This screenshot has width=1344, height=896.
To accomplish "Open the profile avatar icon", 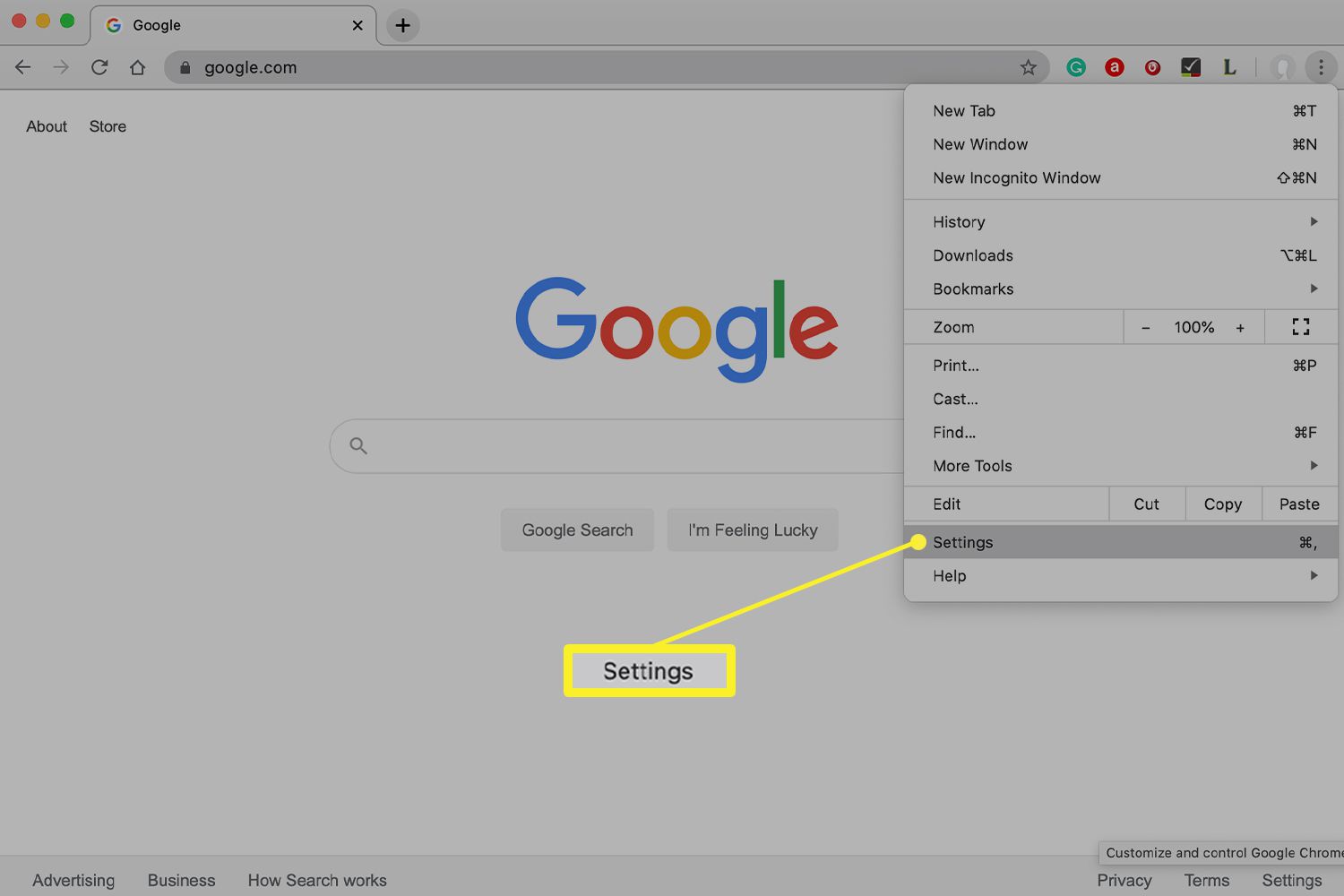I will [x=1282, y=67].
